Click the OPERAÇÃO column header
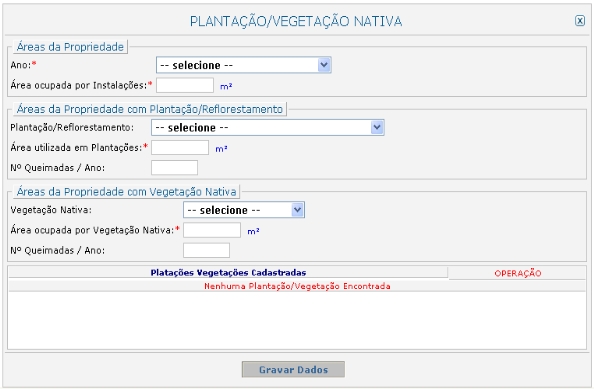Image resolution: width=594 pixels, height=389 pixels. coord(517,273)
